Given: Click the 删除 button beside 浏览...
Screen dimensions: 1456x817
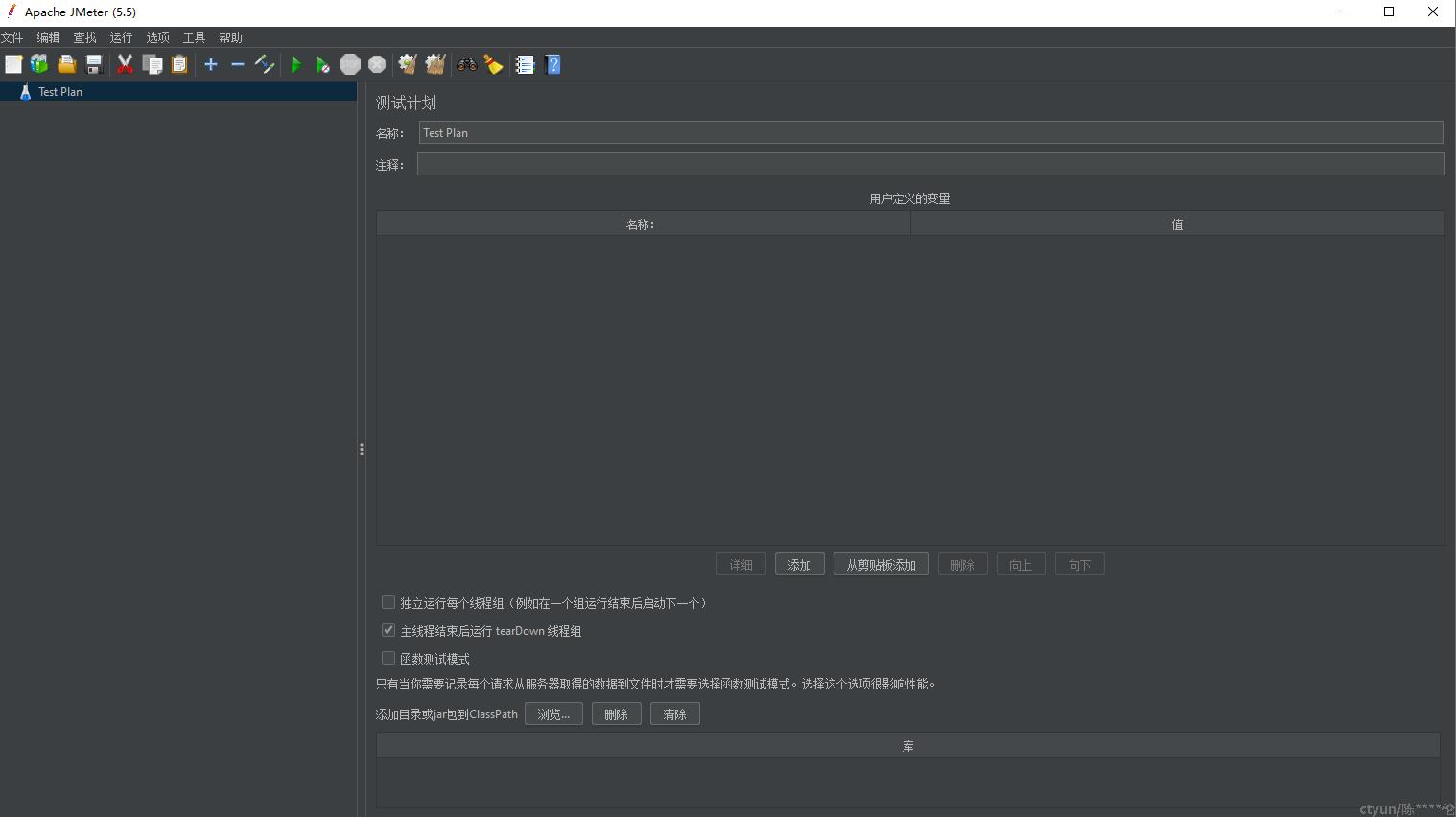Looking at the screenshot, I should [x=617, y=713].
